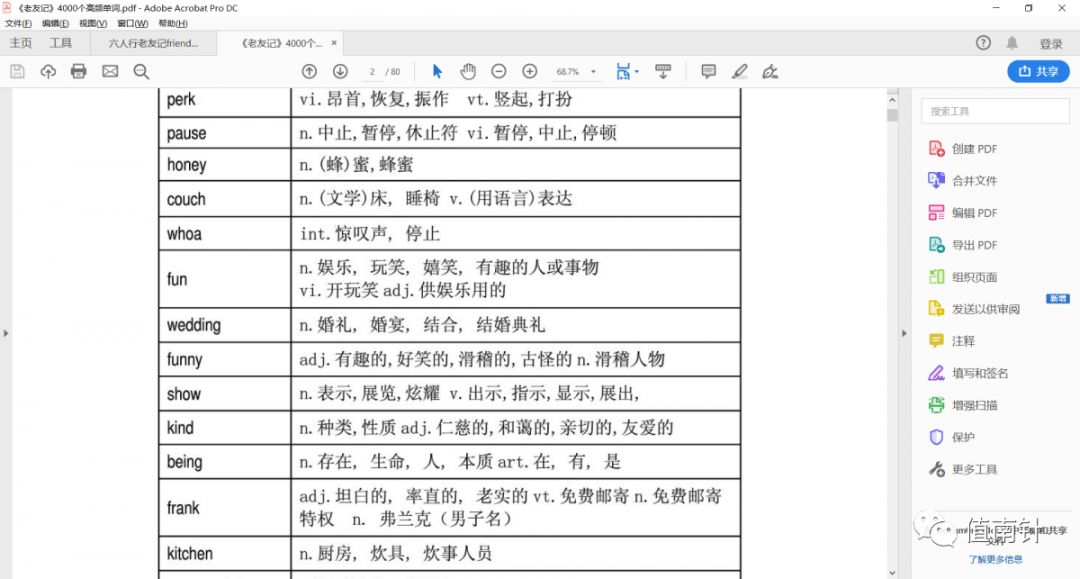Open the 帮助 menu
1080x579 pixels.
coord(173,23)
